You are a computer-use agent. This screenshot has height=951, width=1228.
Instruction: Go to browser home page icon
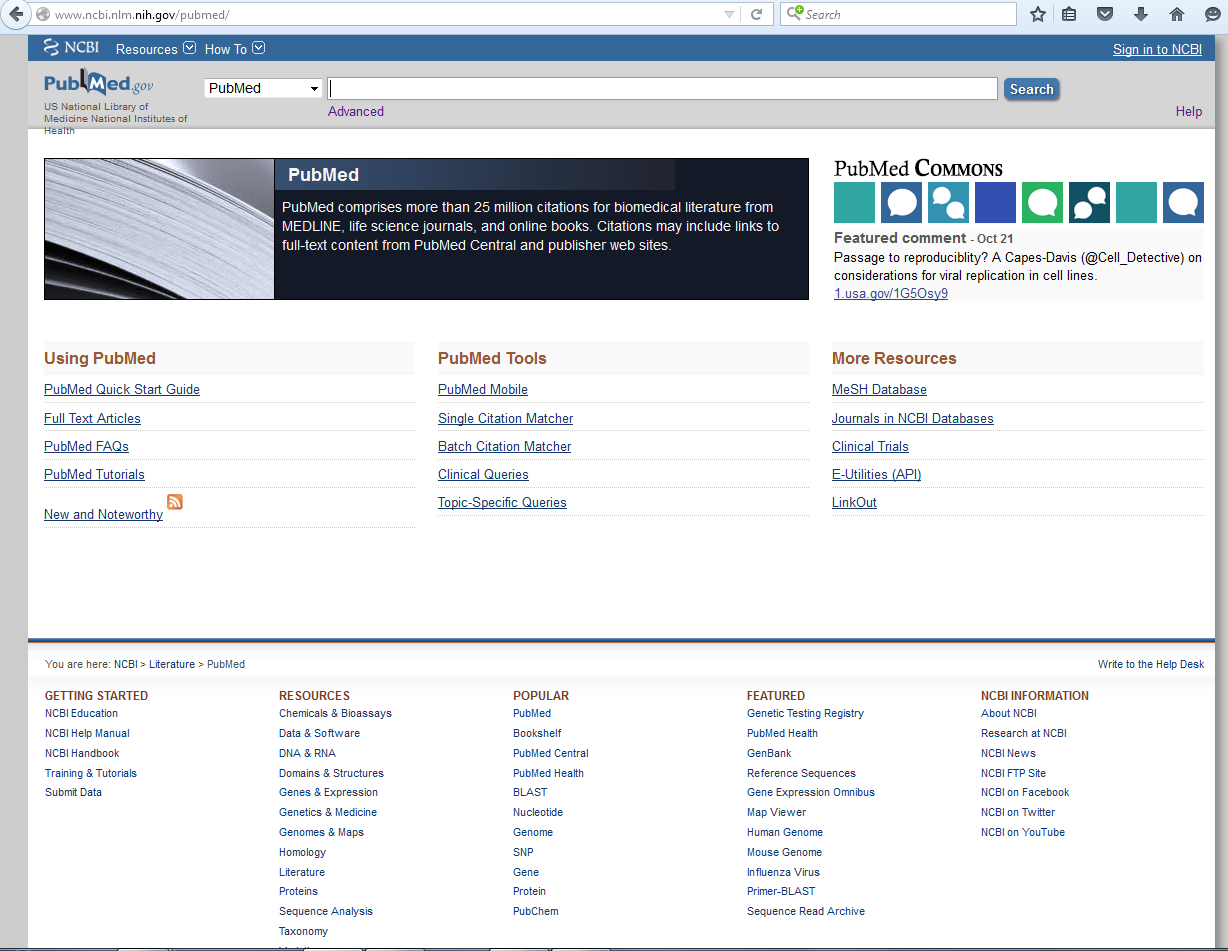[x=1176, y=14]
